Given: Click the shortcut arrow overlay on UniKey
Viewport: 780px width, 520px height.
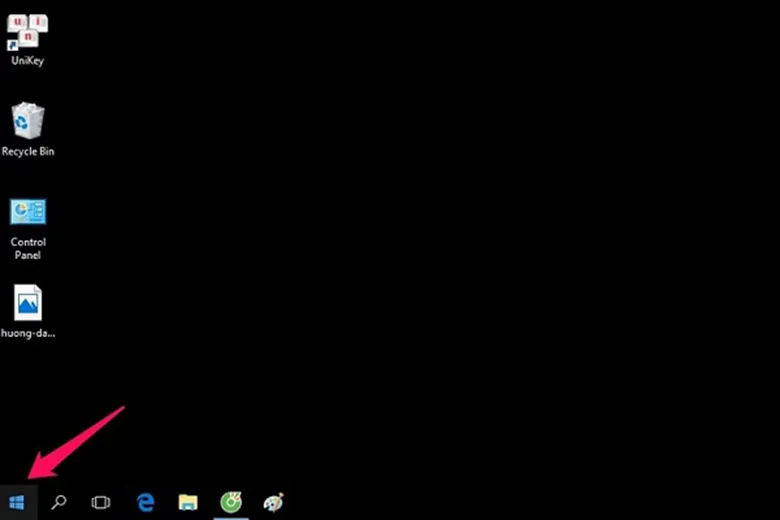Looking at the screenshot, I should point(13,45).
